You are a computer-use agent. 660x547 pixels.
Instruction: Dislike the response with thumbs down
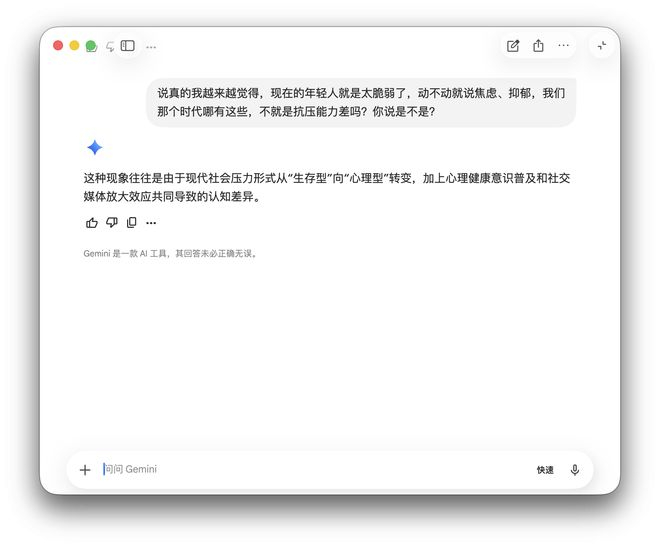[x=112, y=223]
